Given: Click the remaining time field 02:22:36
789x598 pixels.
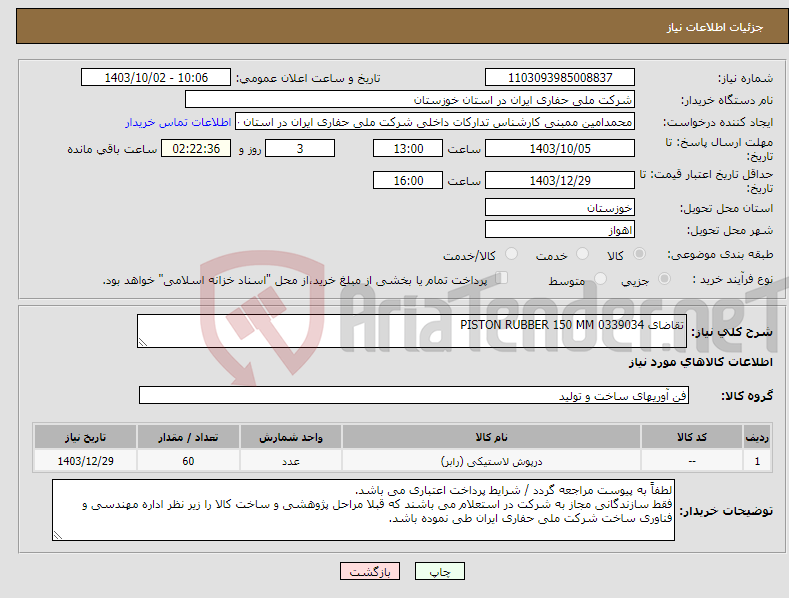Looking at the screenshot, I should tap(196, 148).
